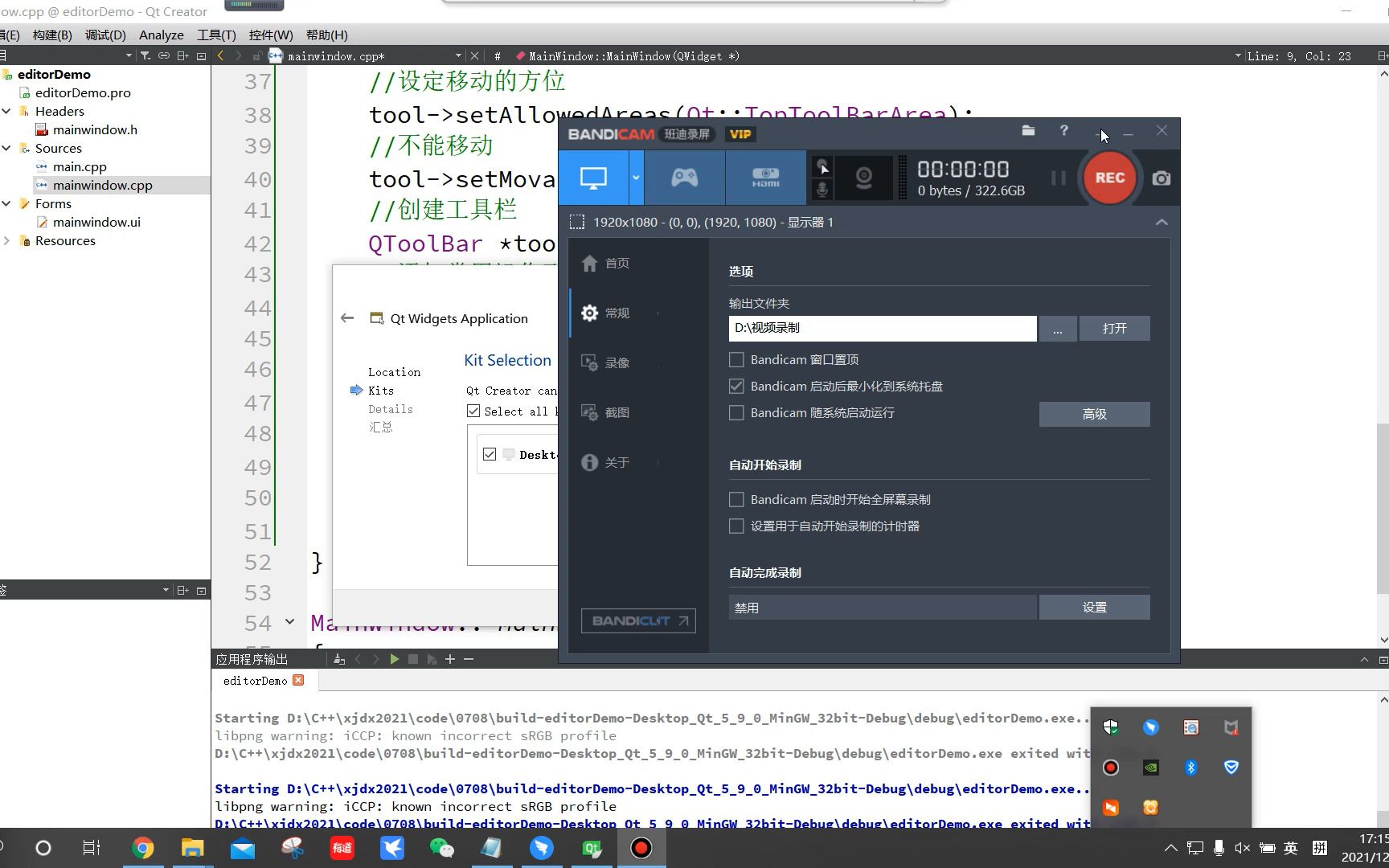Go back in Qt Widgets Application wizard
Image resolution: width=1389 pixels, height=868 pixels.
(347, 317)
